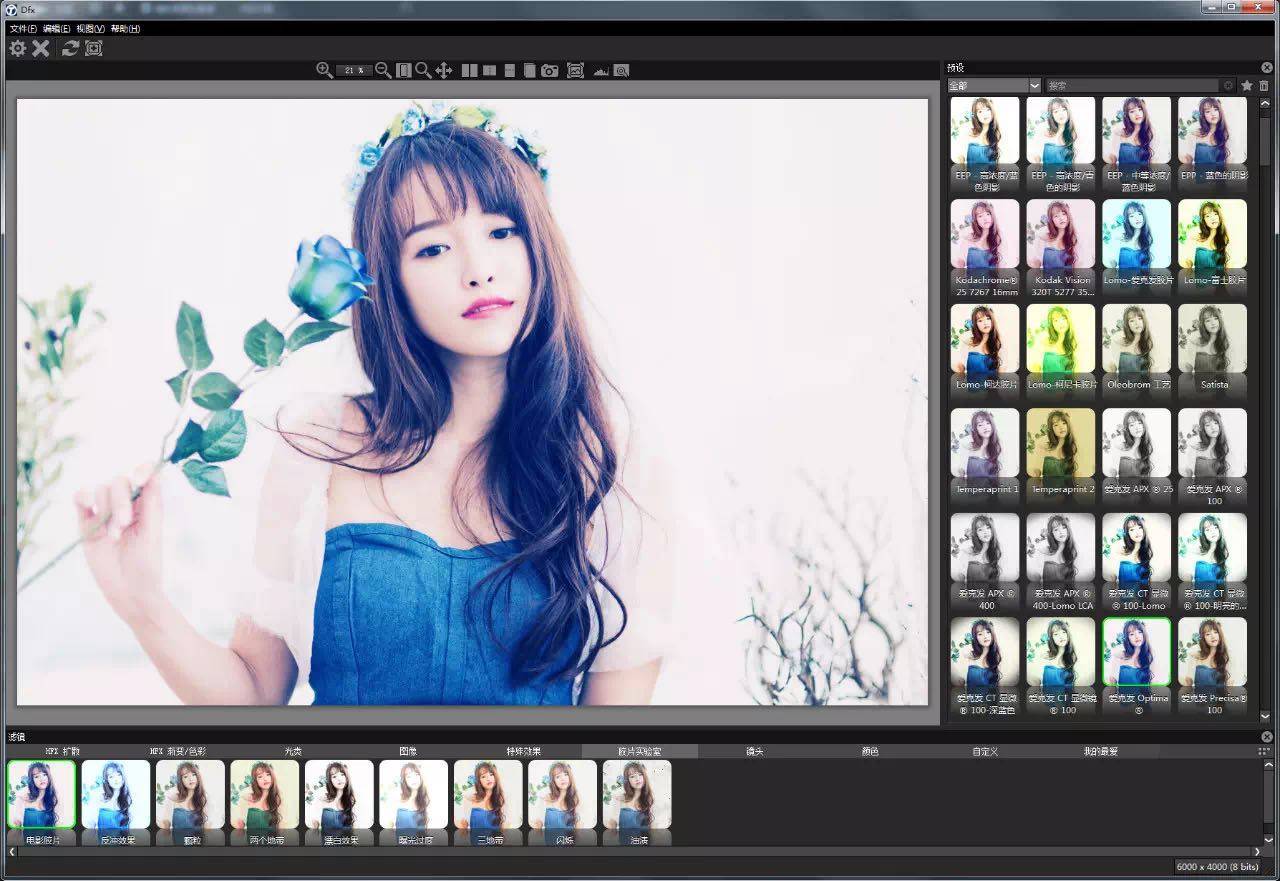Viewport: 1280px width, 881px height.
Task: Open the 编辑(E) menu
Action: pyautogui.click(x=57, y=29)
